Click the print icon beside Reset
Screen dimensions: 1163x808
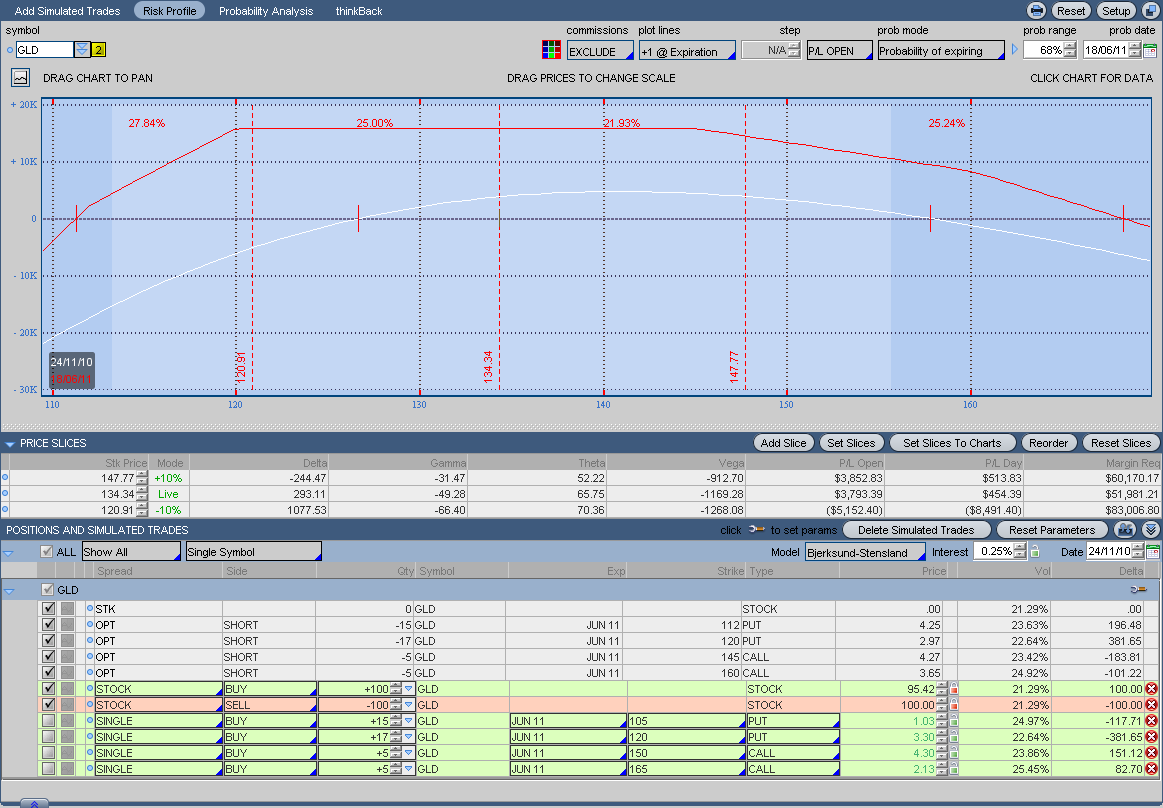tap(1037, 11)
